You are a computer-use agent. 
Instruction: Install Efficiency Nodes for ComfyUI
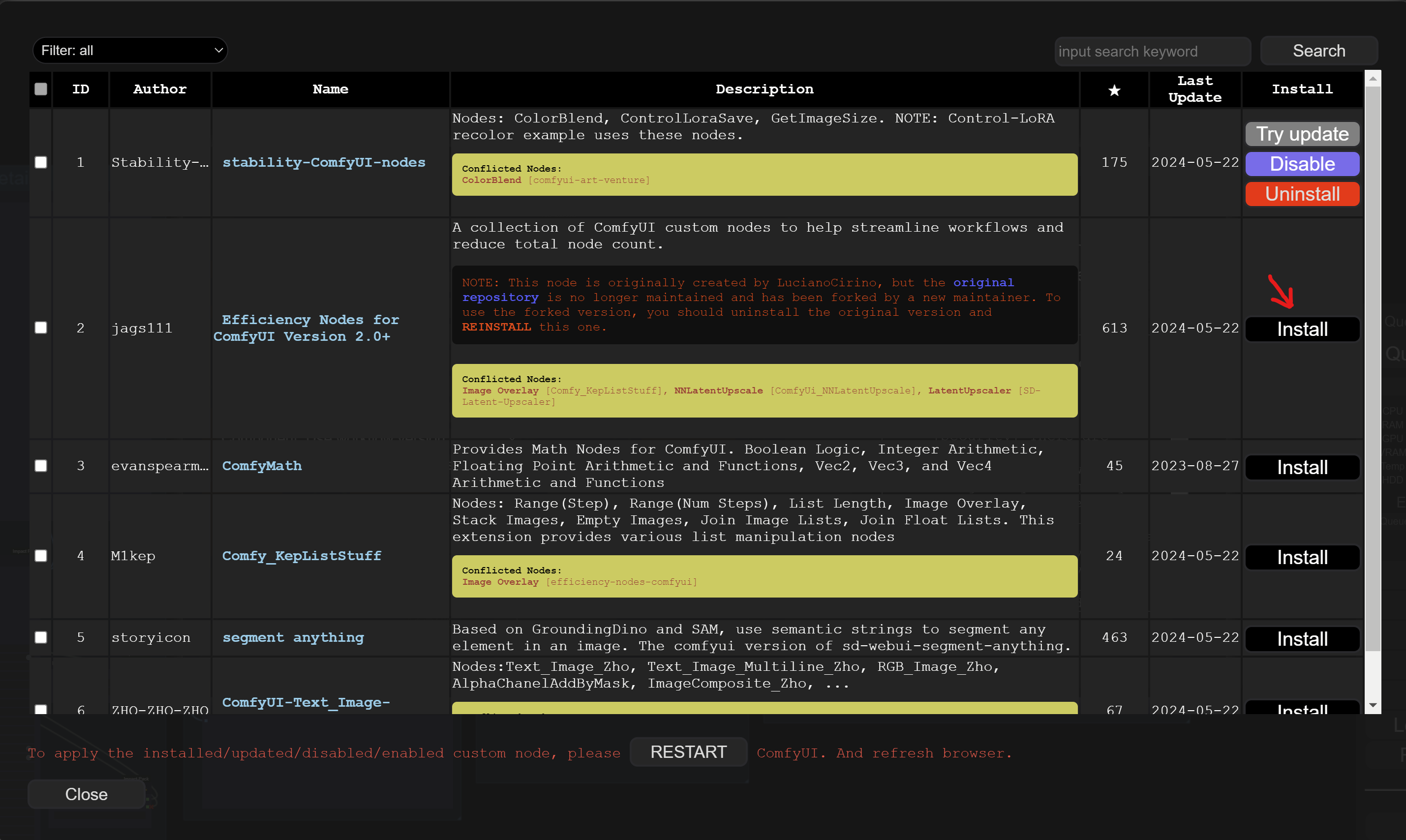coord(1302,330)
